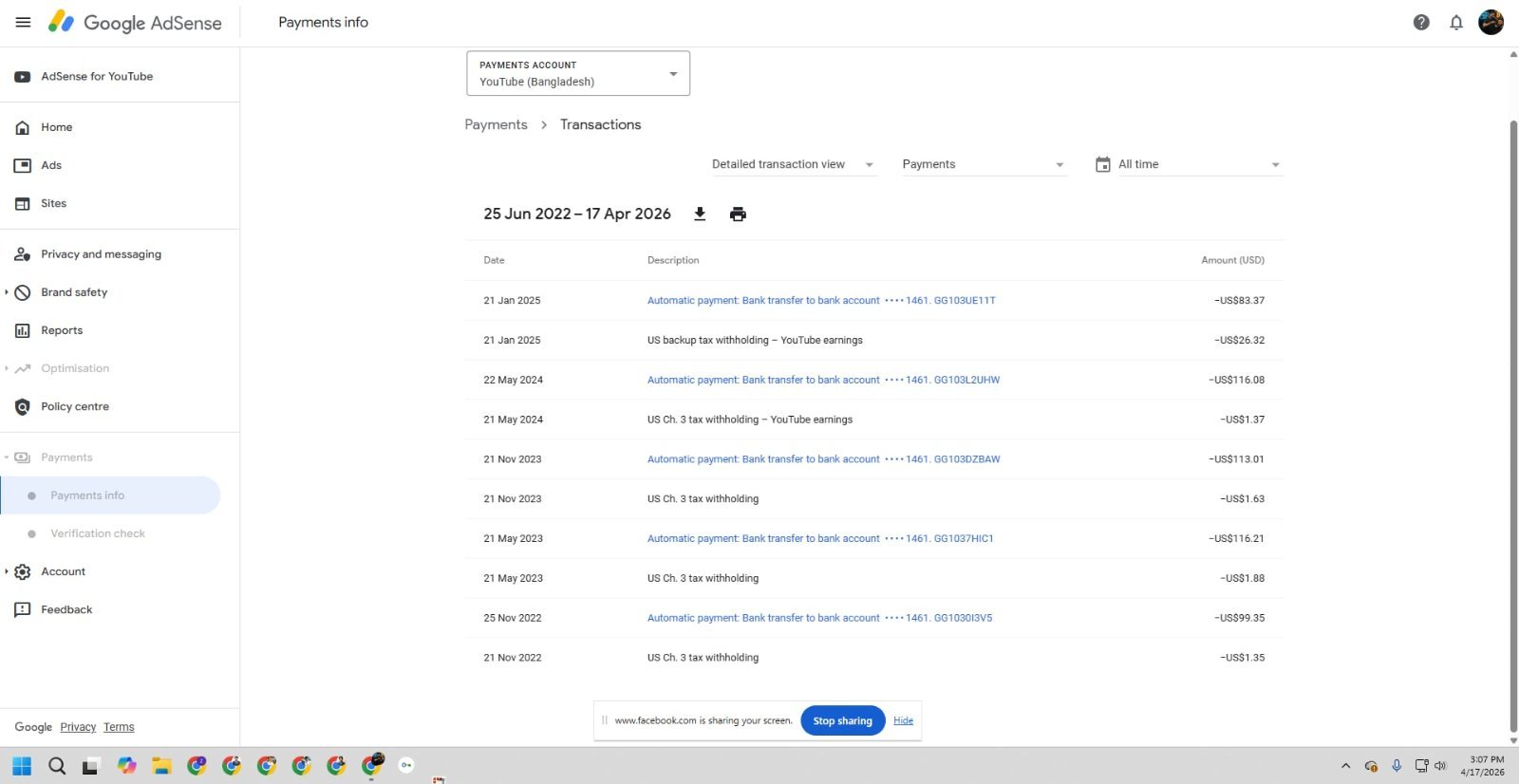The height and width of the screenshot is (784, 1519).
Task: Open the Windows Start menu
Action: [x=22, y=766]
